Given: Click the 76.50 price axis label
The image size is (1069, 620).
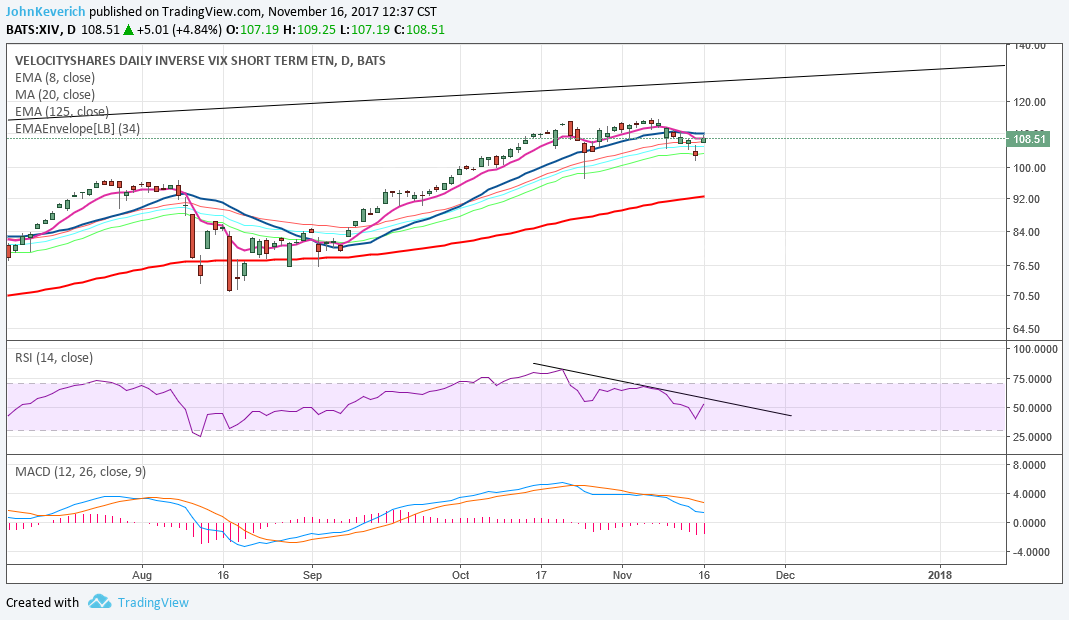Looking at the screenshot, I should click(x=1027, y=266).
